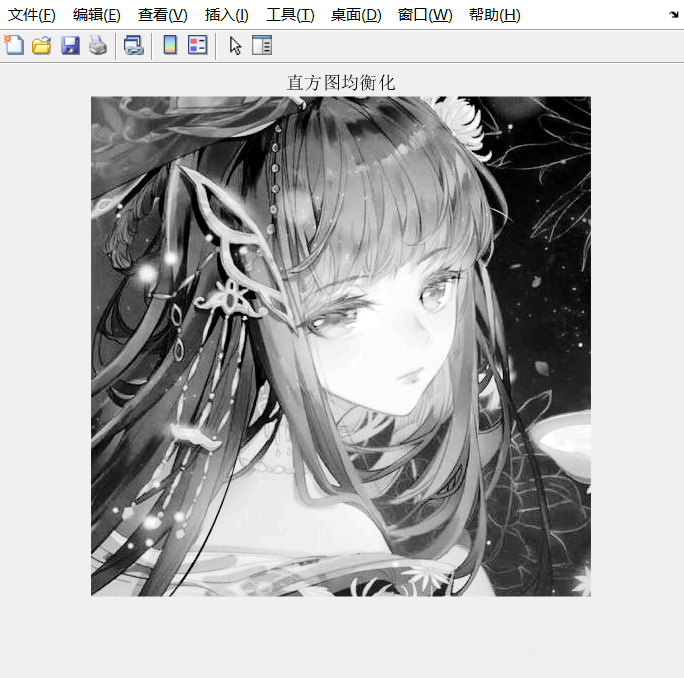Open the 窗口(W) menu

click(x=425, y=15)
